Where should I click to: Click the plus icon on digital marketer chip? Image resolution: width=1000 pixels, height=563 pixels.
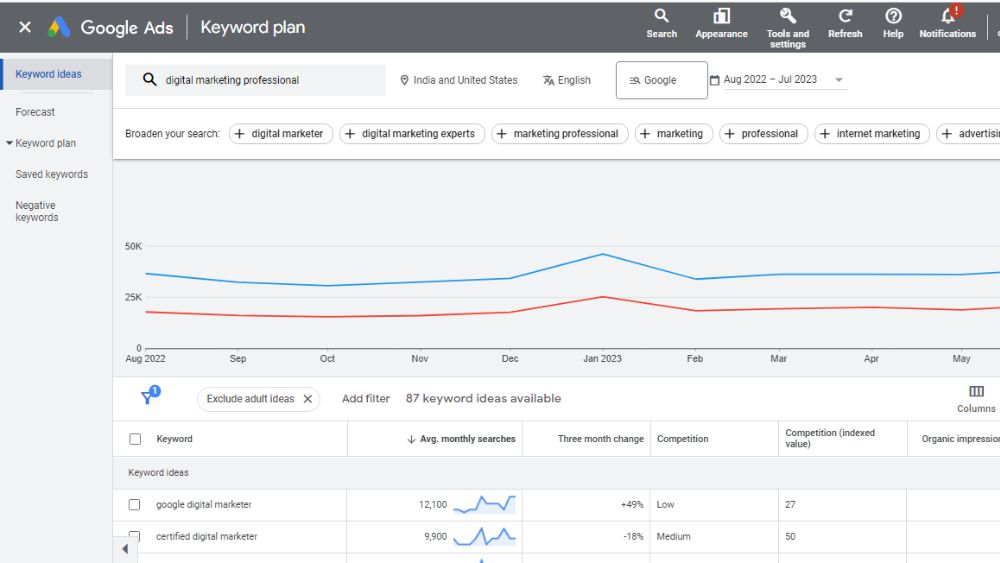[239, 134]
